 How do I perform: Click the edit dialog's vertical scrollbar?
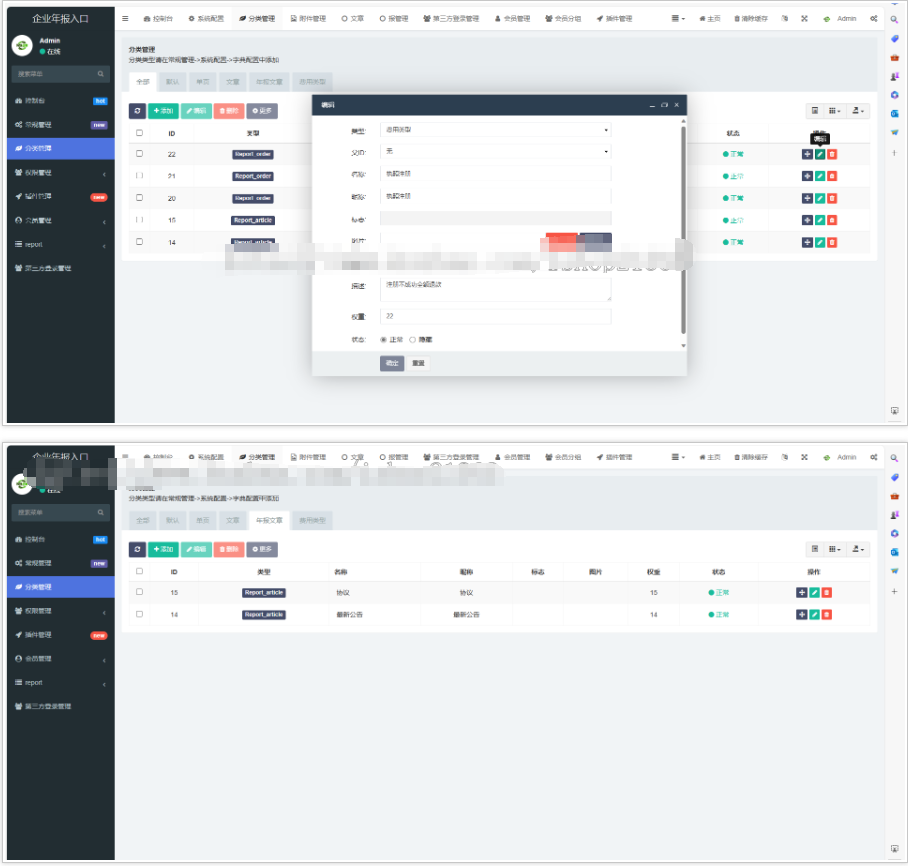684,230
